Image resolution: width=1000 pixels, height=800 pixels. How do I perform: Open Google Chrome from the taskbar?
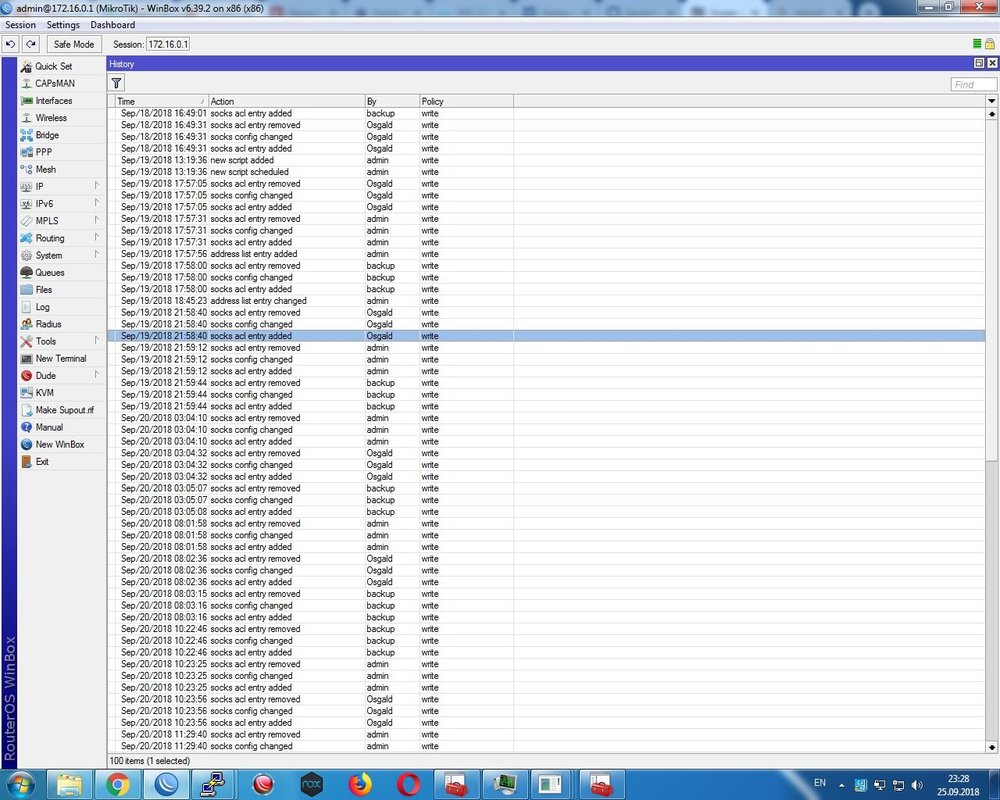(x=117, y=784)
